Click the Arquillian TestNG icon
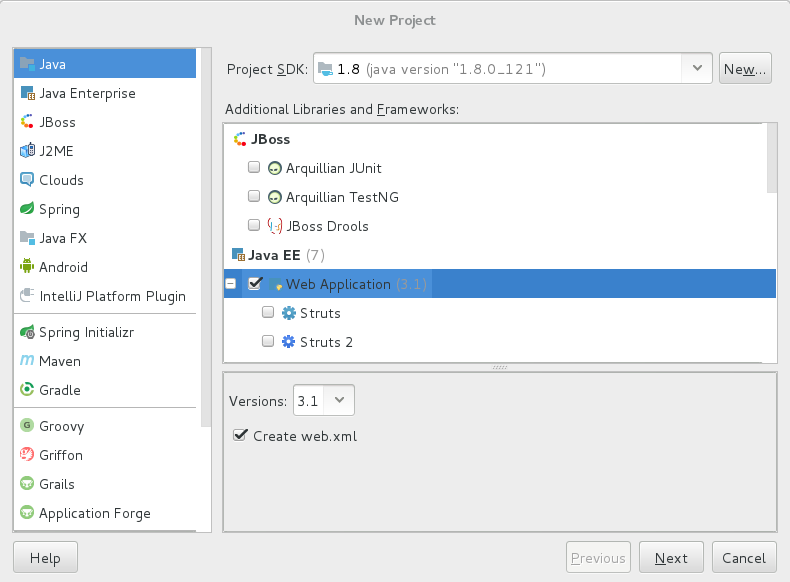 coord(275,197)
